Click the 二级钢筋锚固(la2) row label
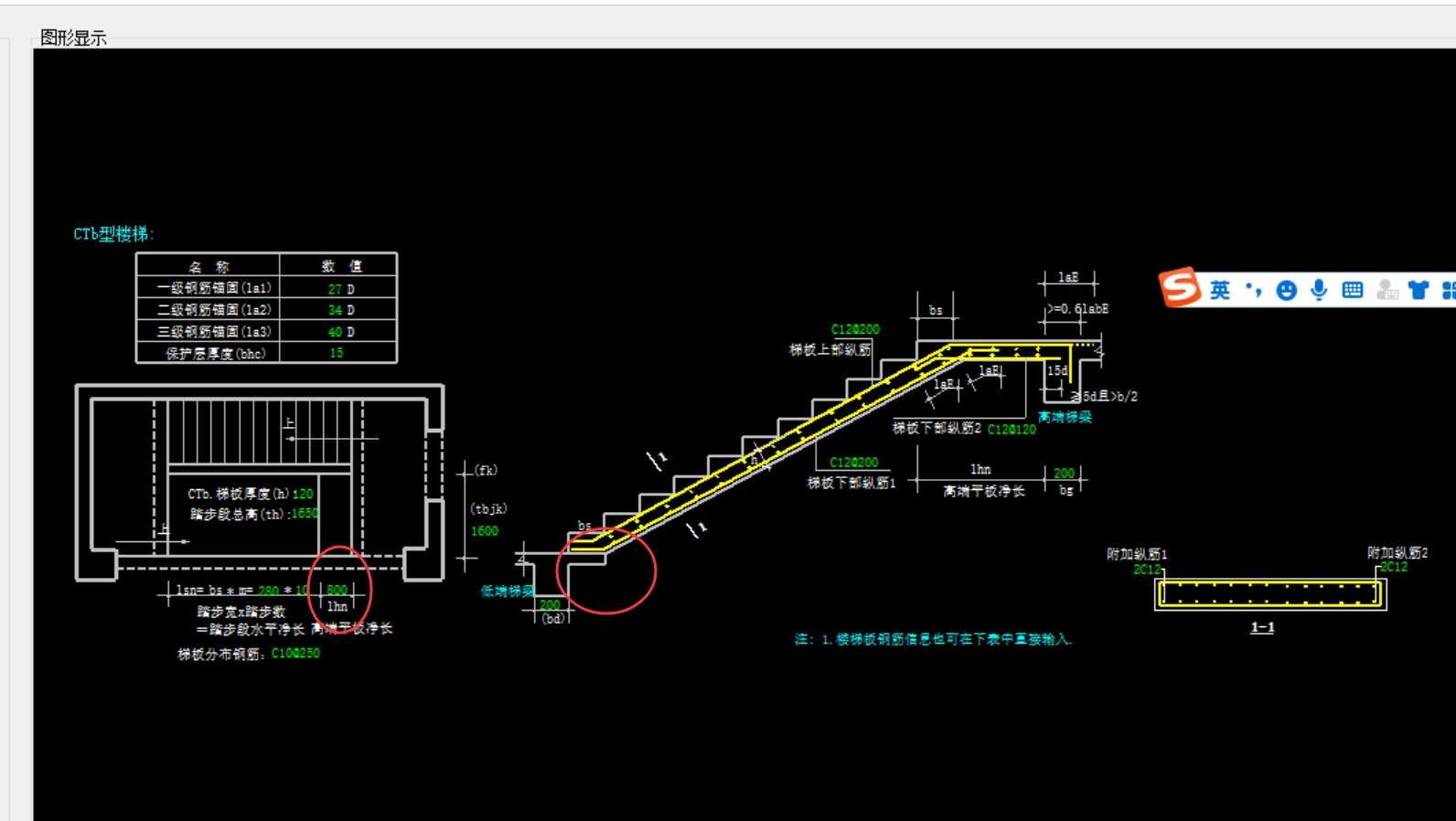1456x821 pixels. click(214, 310)
